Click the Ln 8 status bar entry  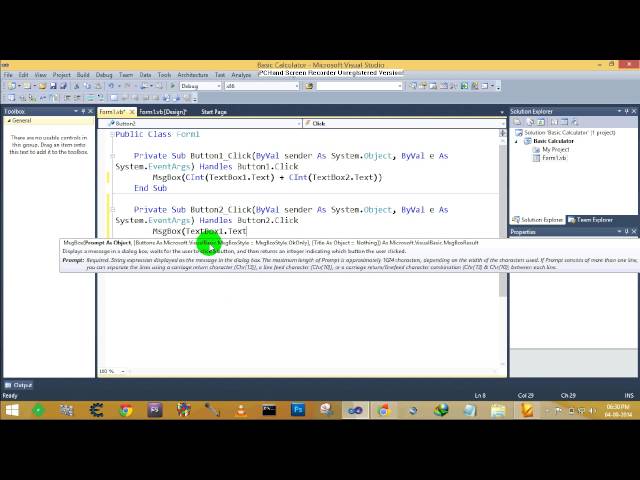(480, 396)
